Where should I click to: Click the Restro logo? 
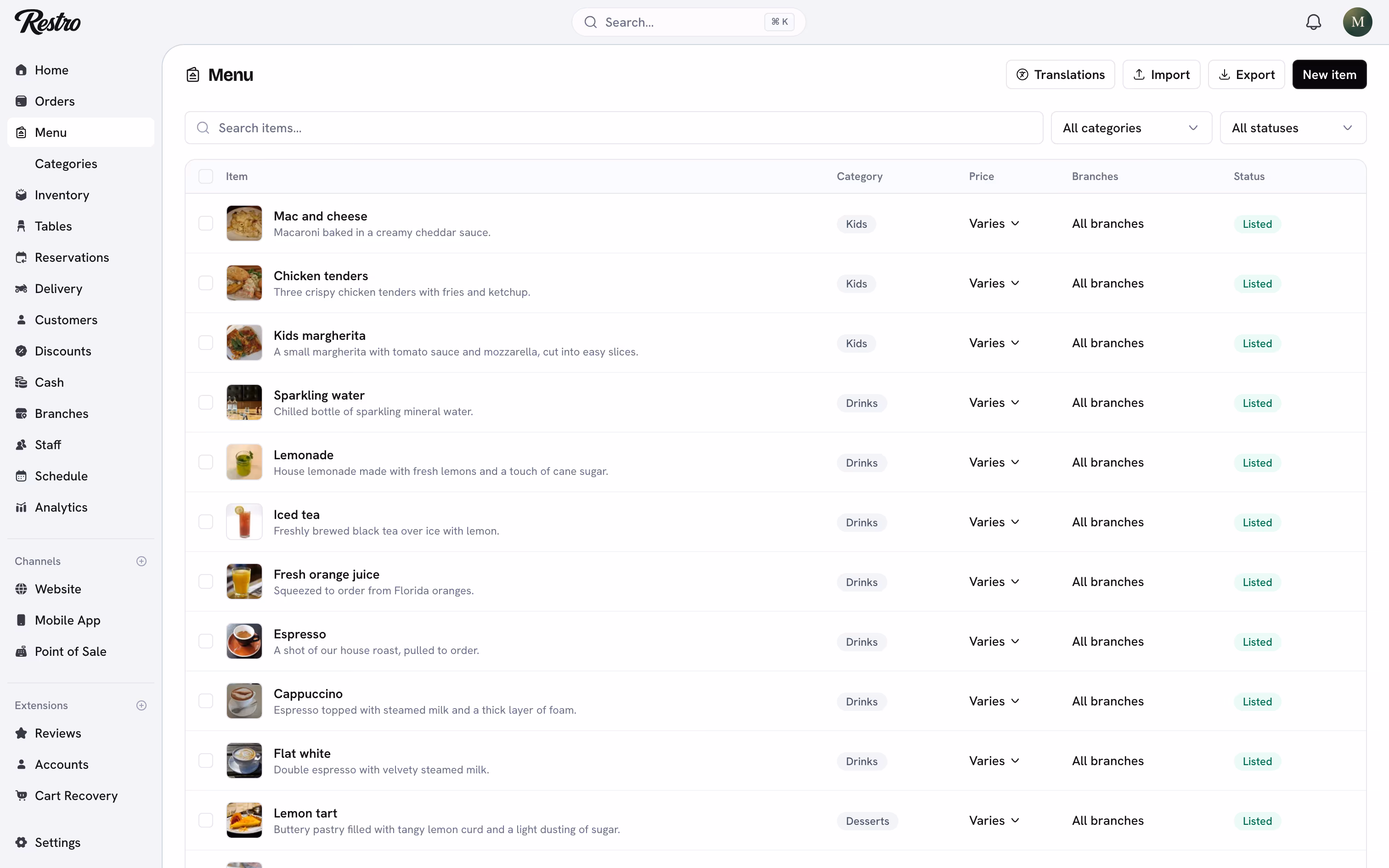(x=48, y=22)
